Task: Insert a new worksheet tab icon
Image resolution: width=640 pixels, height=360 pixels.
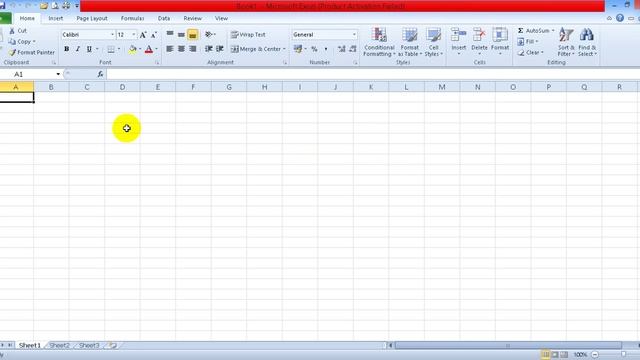Action: (112, 345)
